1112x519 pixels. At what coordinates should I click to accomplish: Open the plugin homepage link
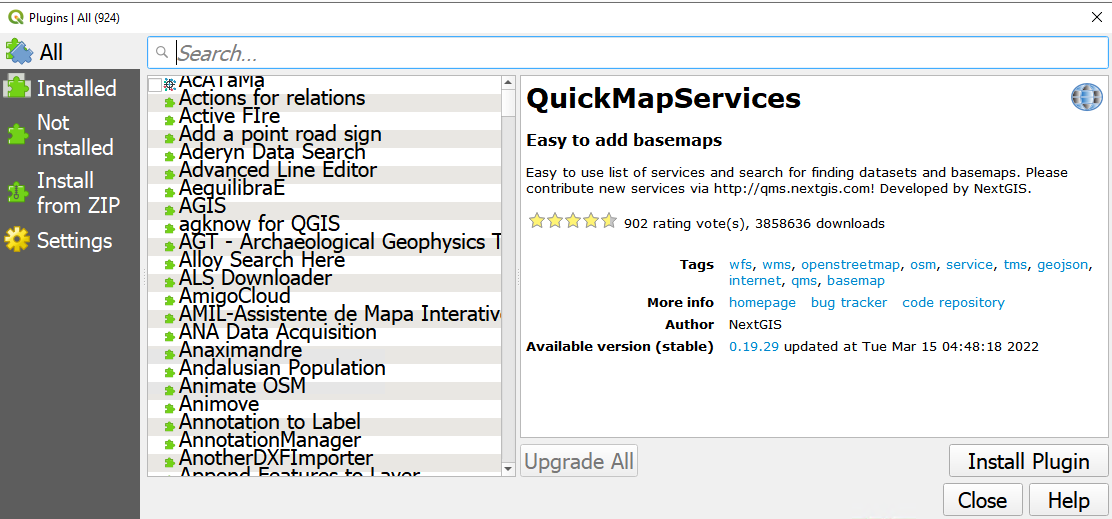point(762,303)
